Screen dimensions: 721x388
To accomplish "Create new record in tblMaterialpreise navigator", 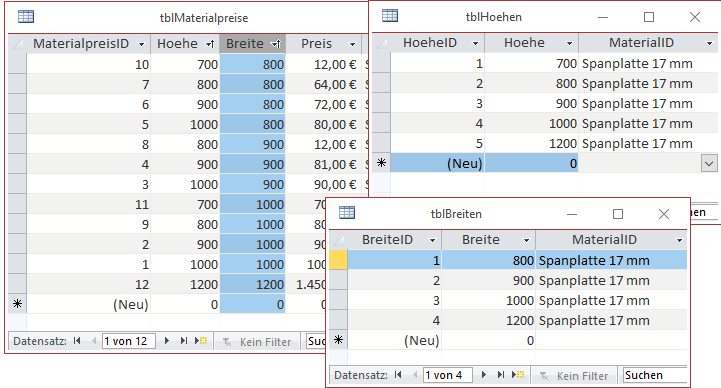I will (201, 341).
